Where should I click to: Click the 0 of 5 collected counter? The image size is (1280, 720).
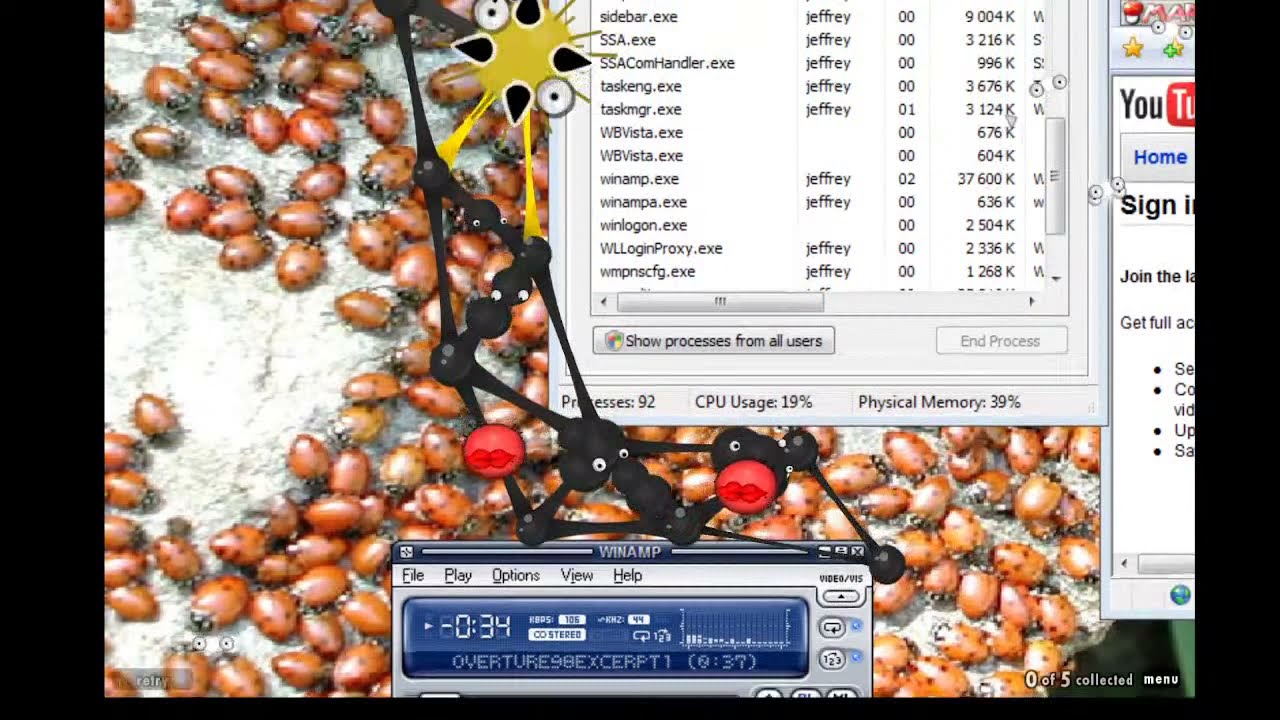pyautogui.click(x=1078, y=680)
